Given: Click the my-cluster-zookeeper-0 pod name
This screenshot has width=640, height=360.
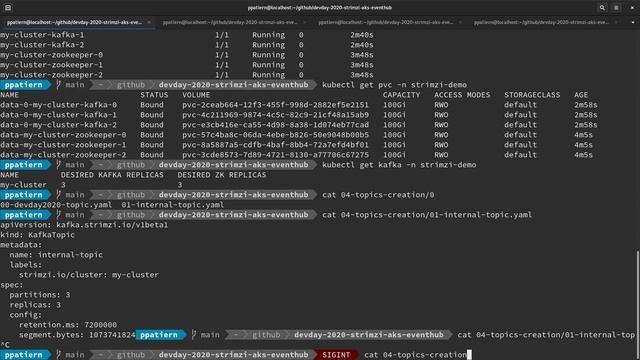Looking at the screenshot, I should (x=51, y=55).
